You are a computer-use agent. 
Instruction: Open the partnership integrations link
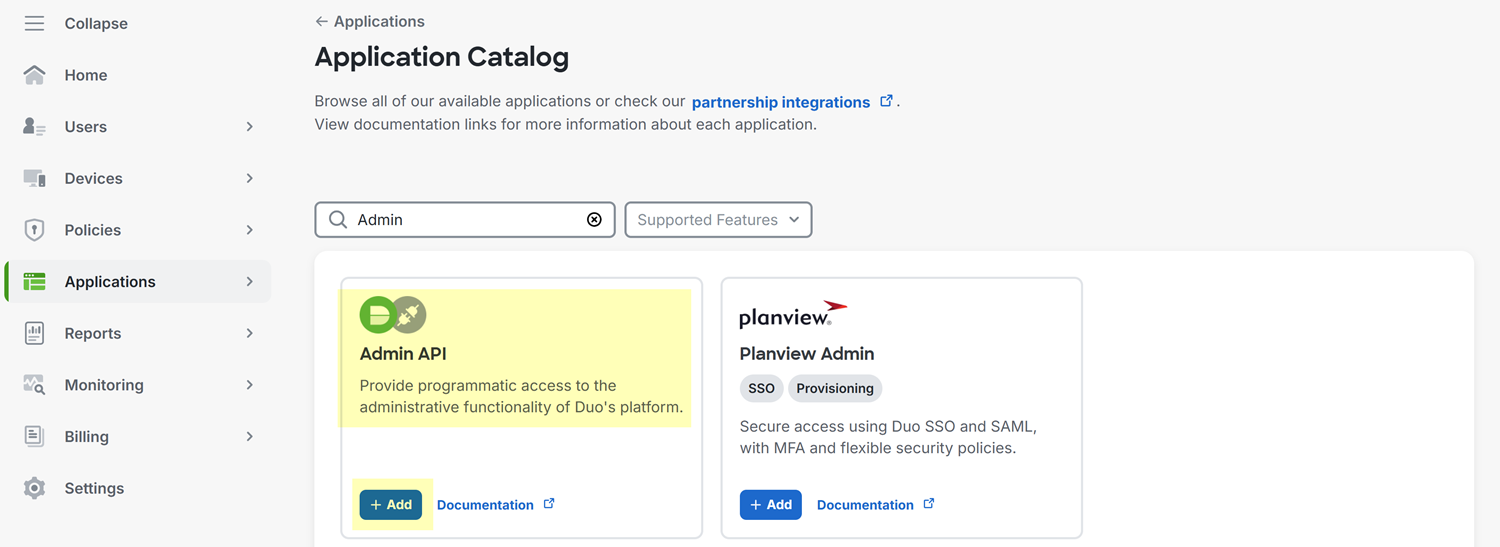pyautogui.click(x=781, y=102)
